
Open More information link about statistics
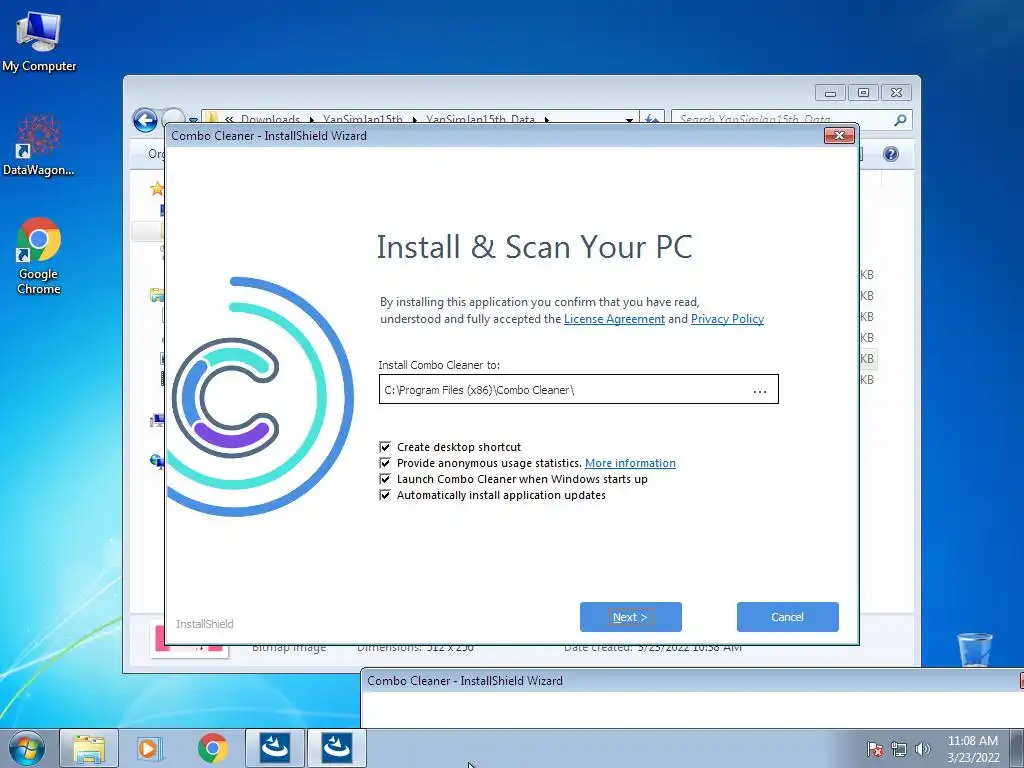(x=630, y=463)
